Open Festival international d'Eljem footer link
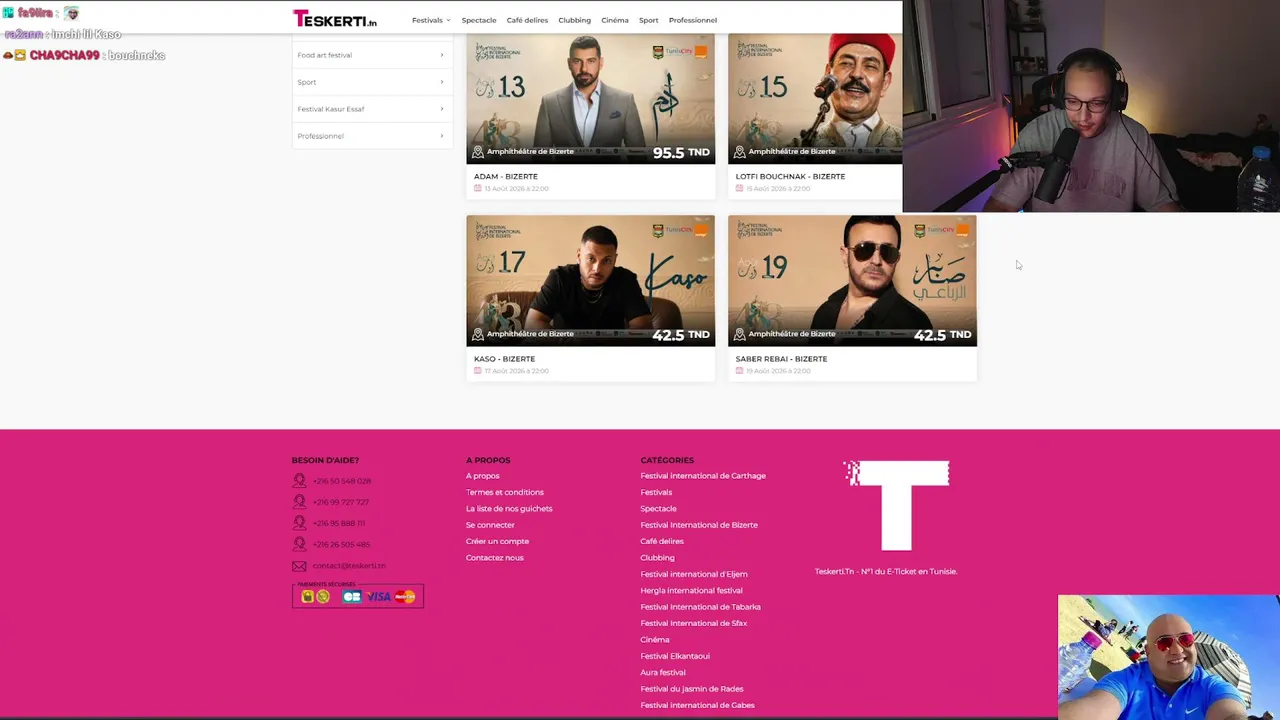The image size is (1280, 720). tap(694, 574)
